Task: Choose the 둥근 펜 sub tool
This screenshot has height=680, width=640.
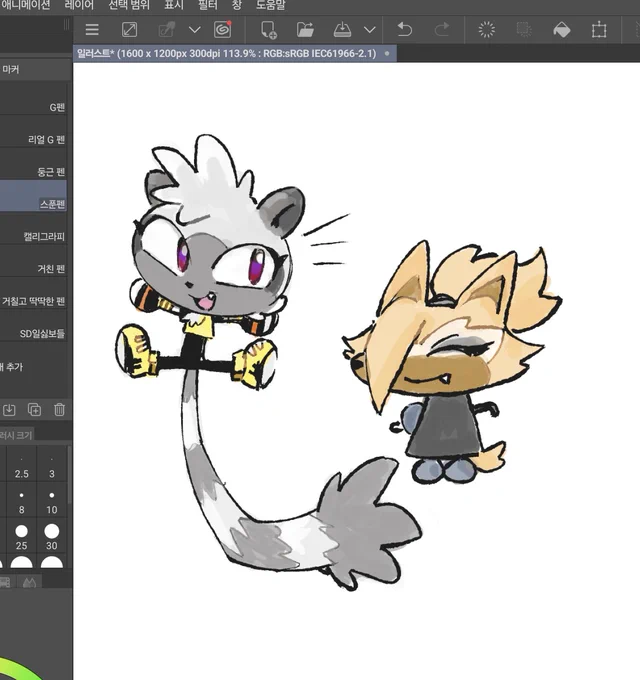Action: [x=33, y=163]
